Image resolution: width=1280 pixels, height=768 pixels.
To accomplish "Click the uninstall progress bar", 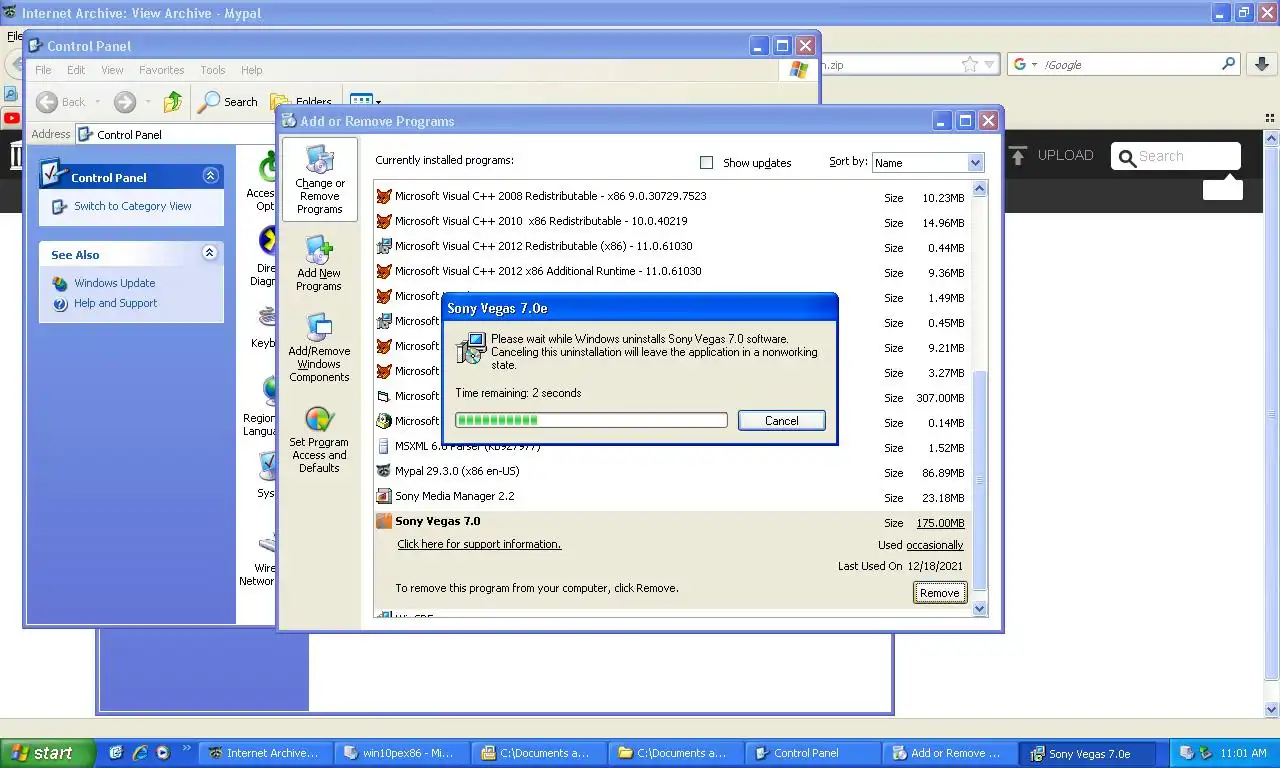I will pos(591,420).
